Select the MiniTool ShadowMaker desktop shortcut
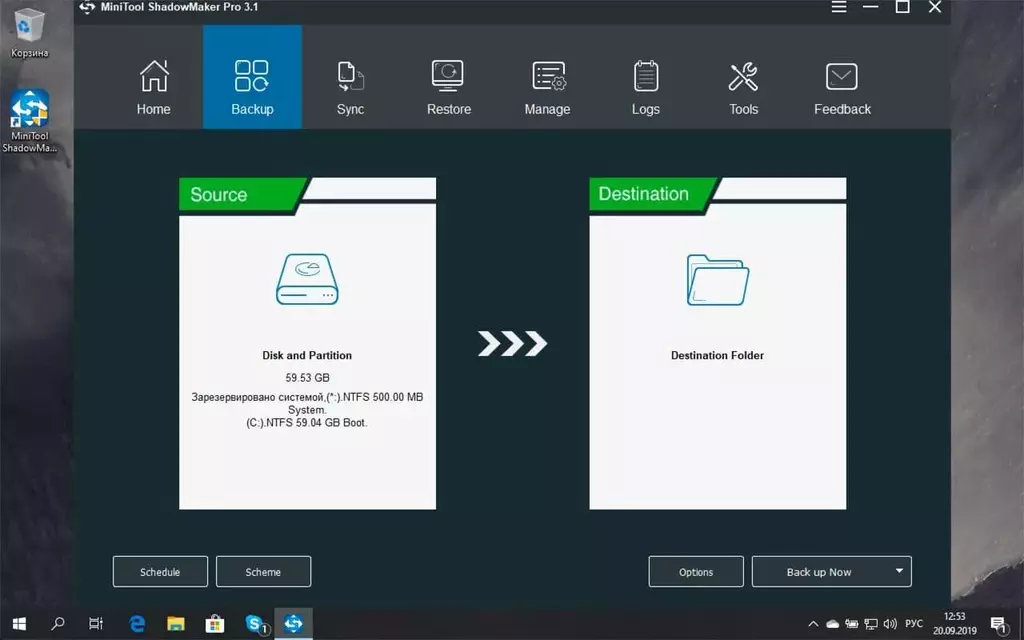The width and height of the screenshot is (1024, 640). coord(29,121)
